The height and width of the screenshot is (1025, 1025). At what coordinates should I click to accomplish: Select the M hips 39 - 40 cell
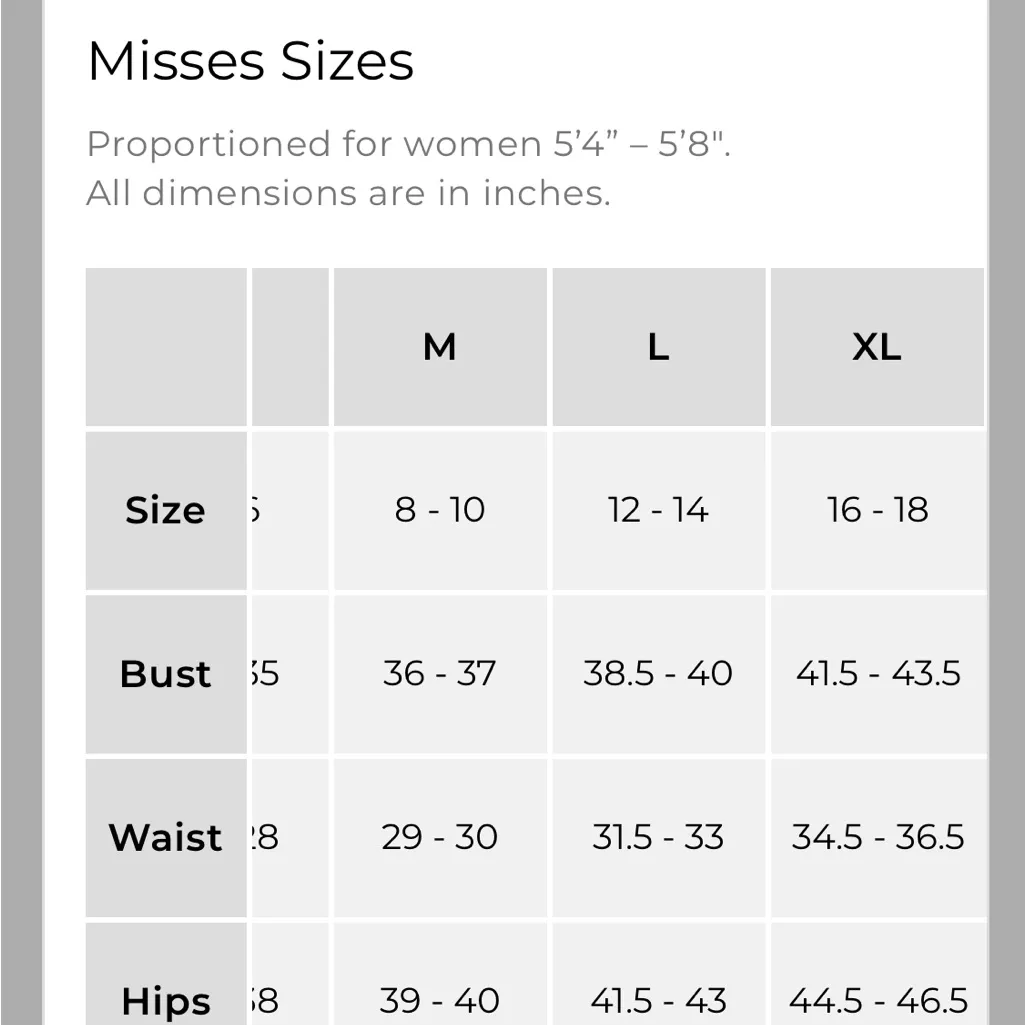click(x=440, y=1000)
